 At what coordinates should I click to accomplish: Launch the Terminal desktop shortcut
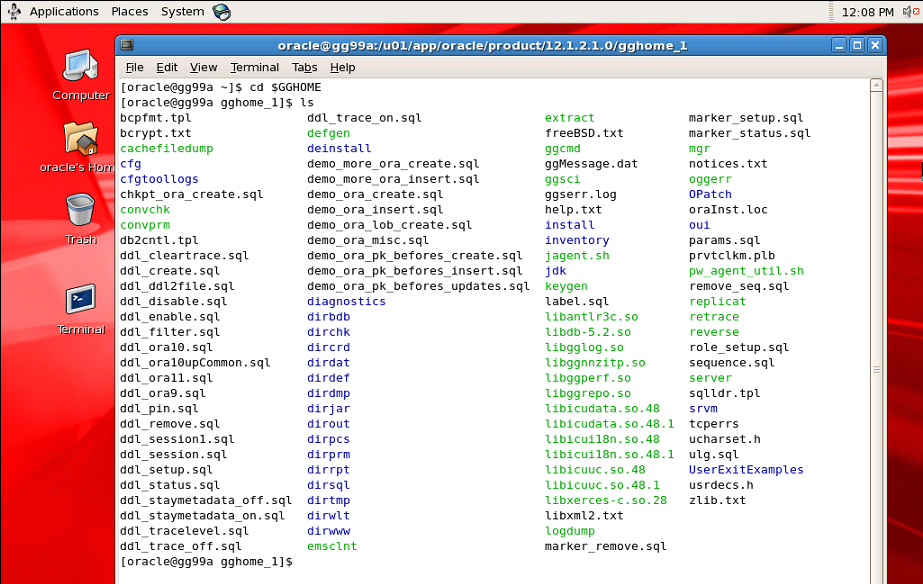click(80, 300)
